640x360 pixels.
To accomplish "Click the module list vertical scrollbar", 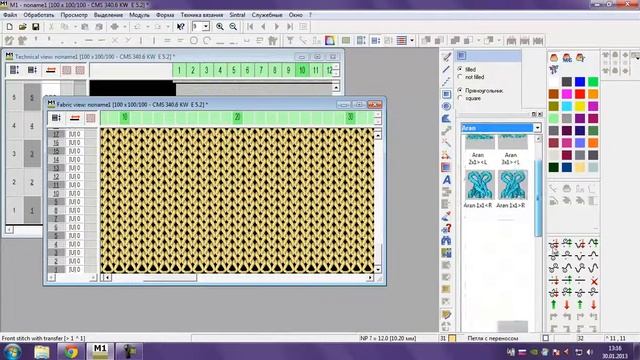I will coord(538,198).
